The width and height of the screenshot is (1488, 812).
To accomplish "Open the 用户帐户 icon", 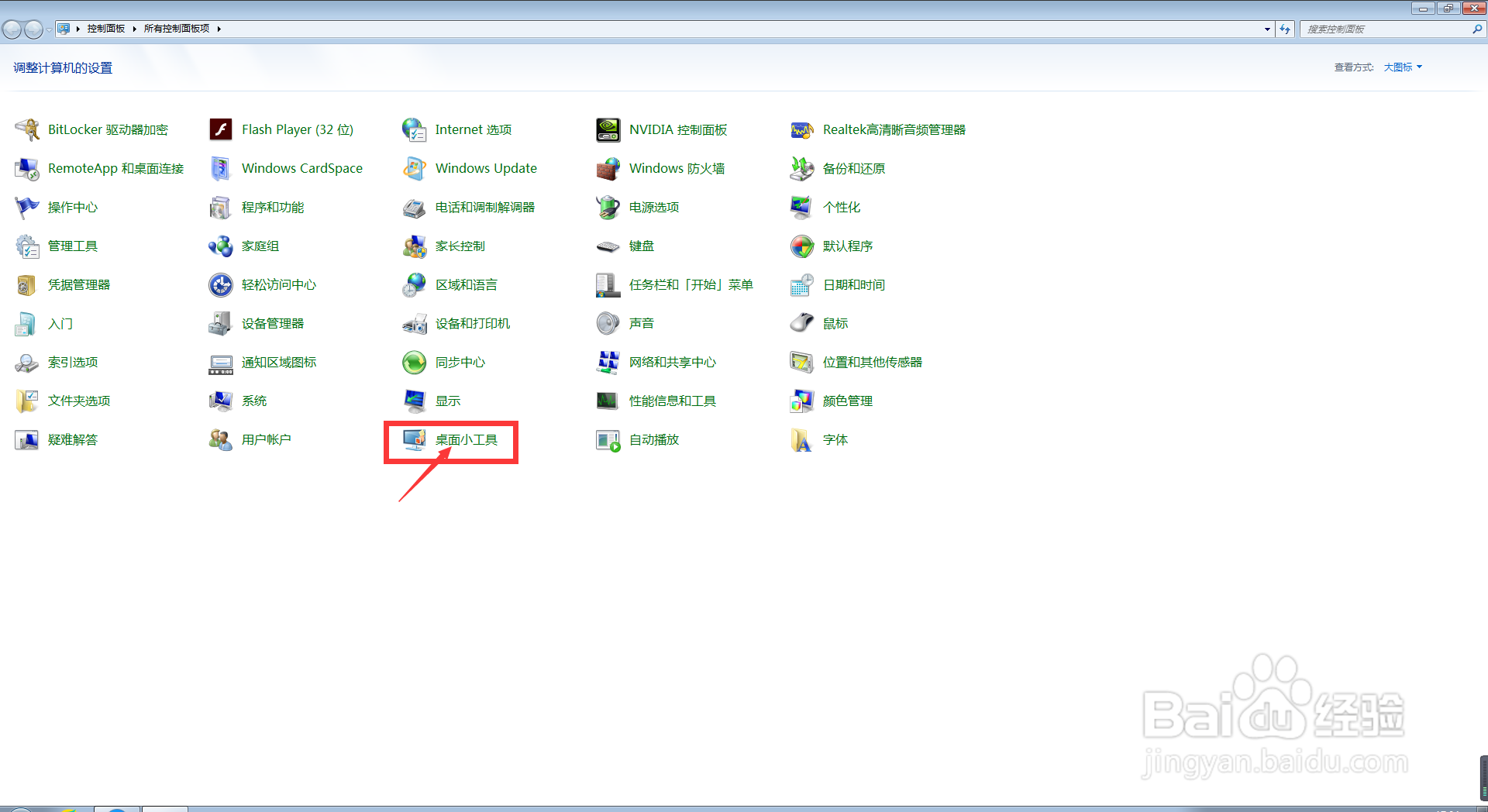I will [221, 439].
